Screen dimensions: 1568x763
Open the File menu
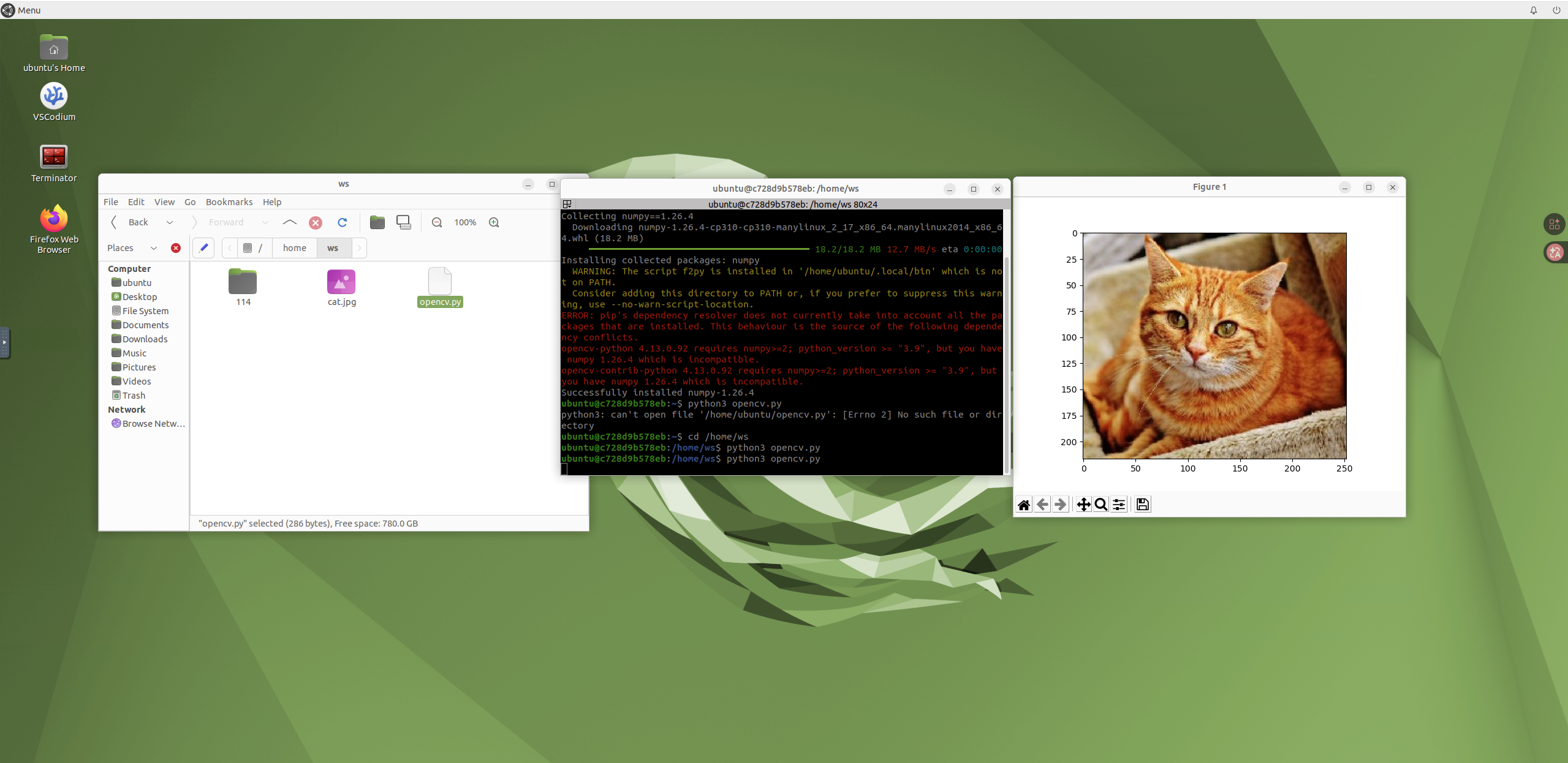point(111,202)
